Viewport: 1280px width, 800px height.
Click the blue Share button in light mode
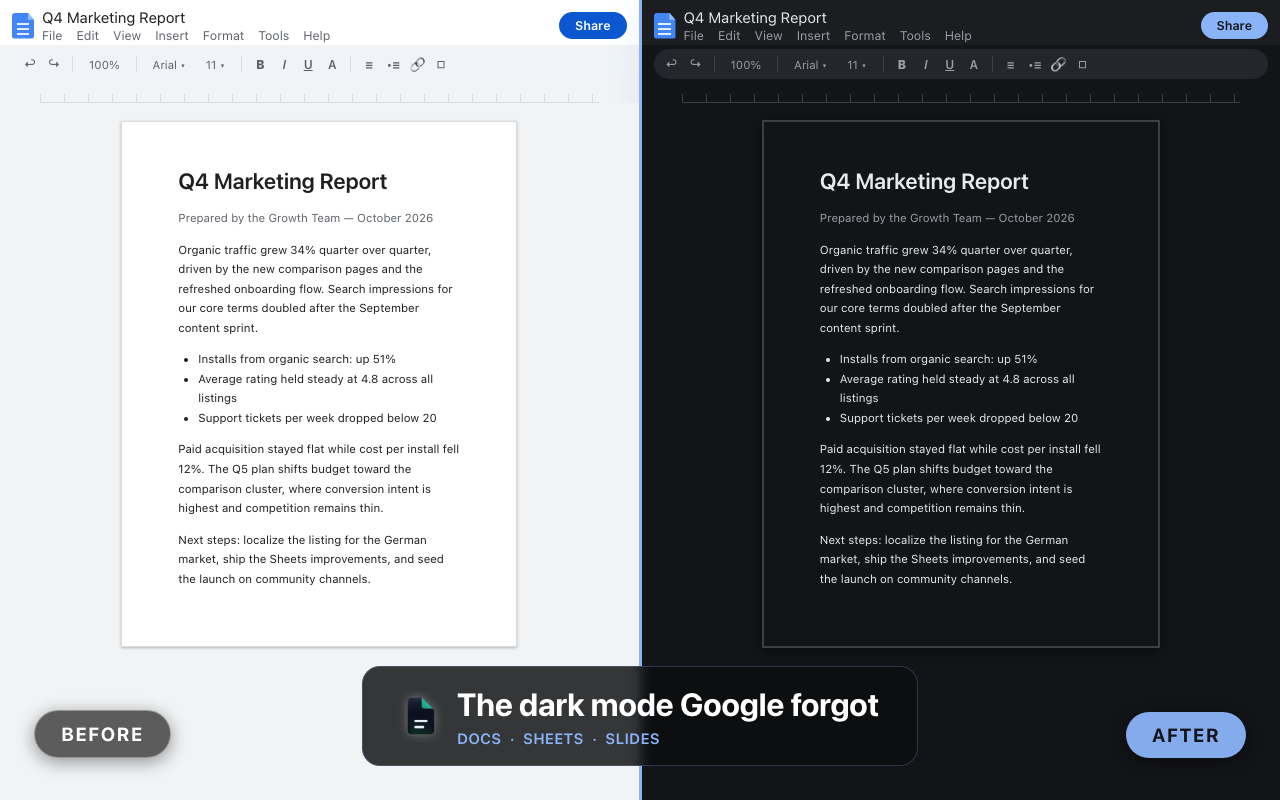[x=593, y=26]
